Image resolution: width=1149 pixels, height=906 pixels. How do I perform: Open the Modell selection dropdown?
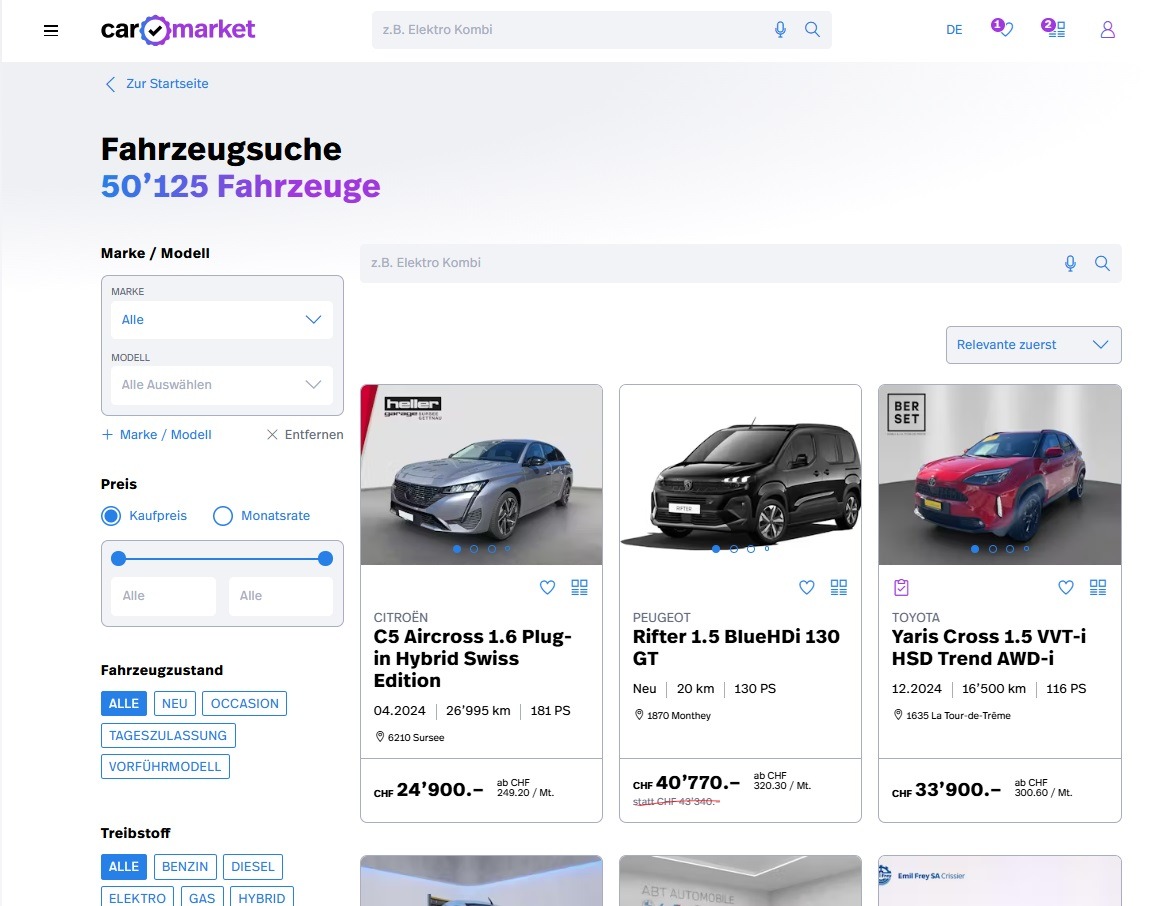(222, 385)
